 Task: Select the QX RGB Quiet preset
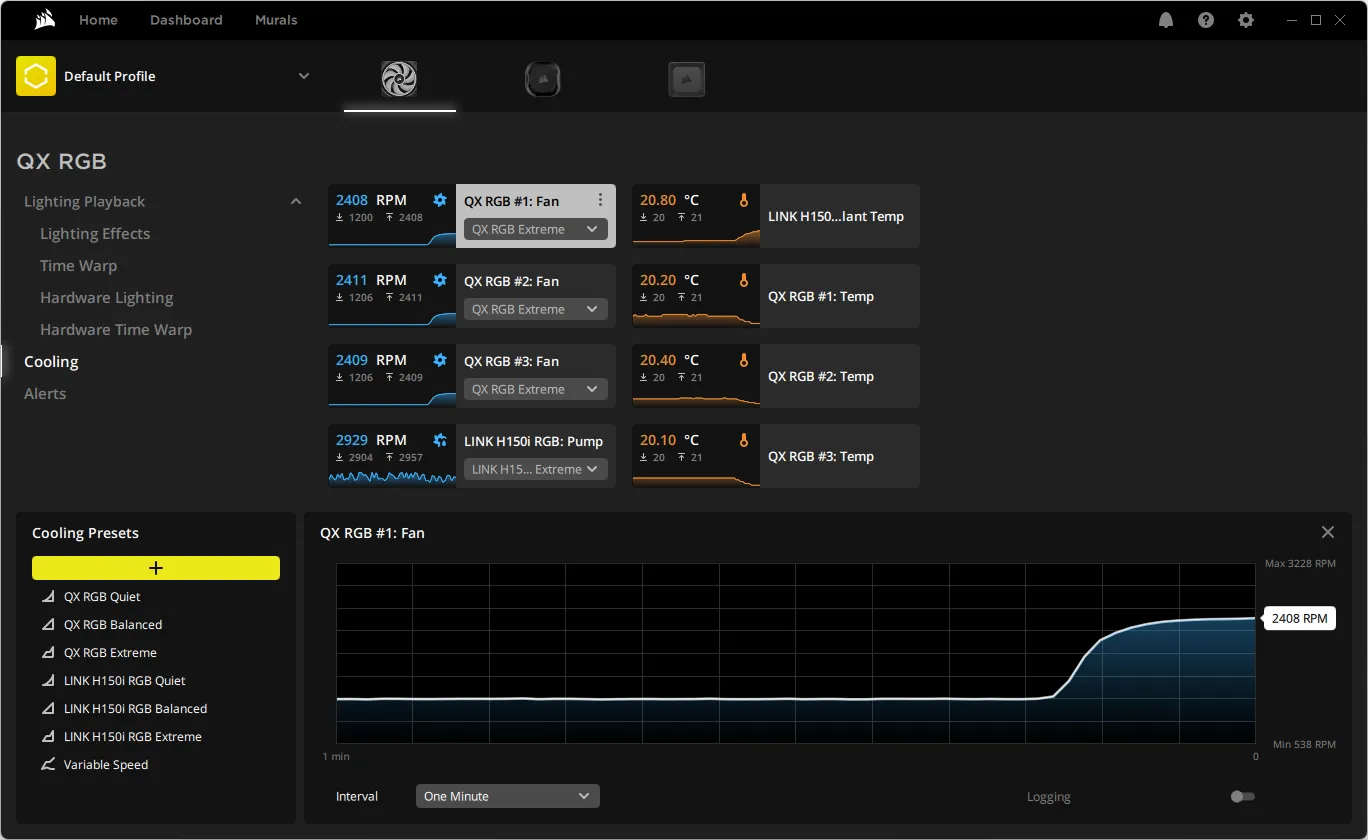click(102, 597)
